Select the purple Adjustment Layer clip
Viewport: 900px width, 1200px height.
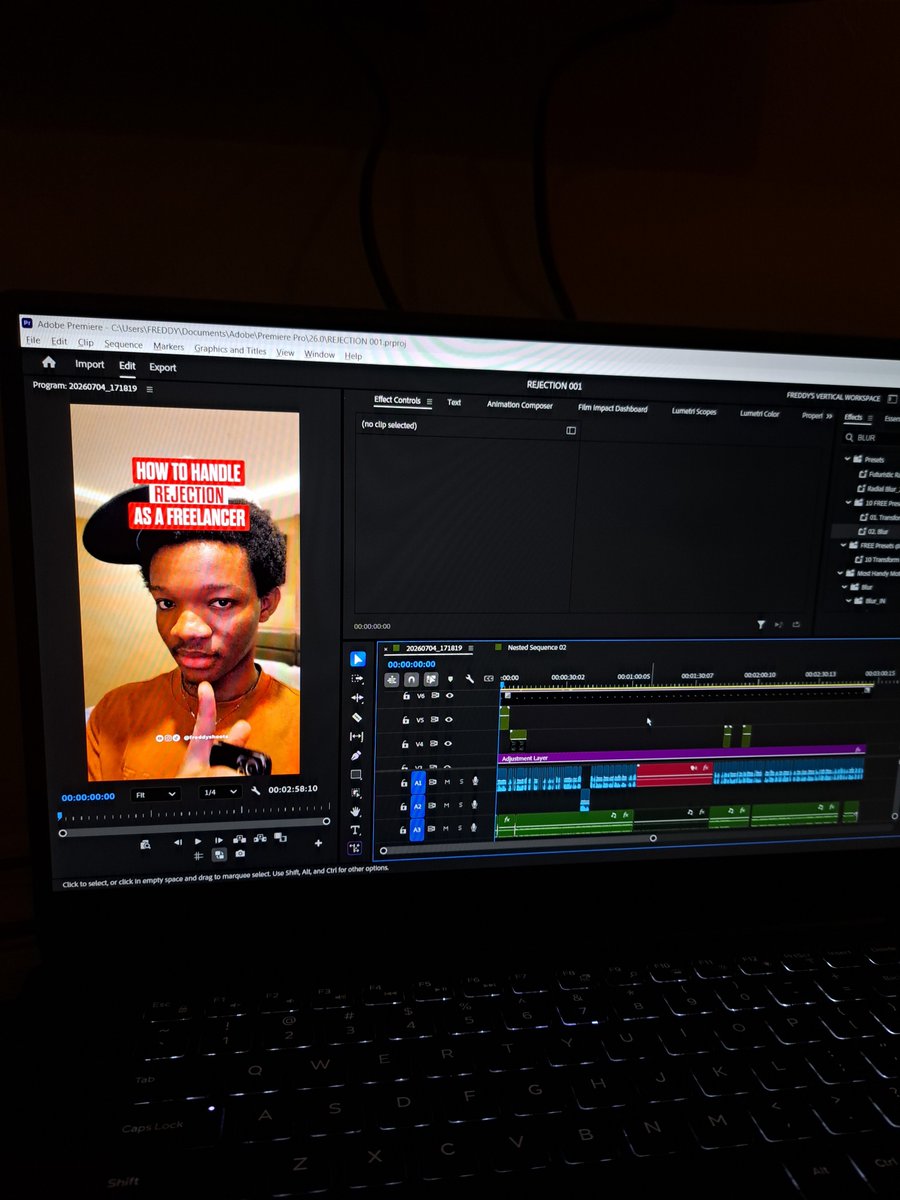click(x=682, y=756)
